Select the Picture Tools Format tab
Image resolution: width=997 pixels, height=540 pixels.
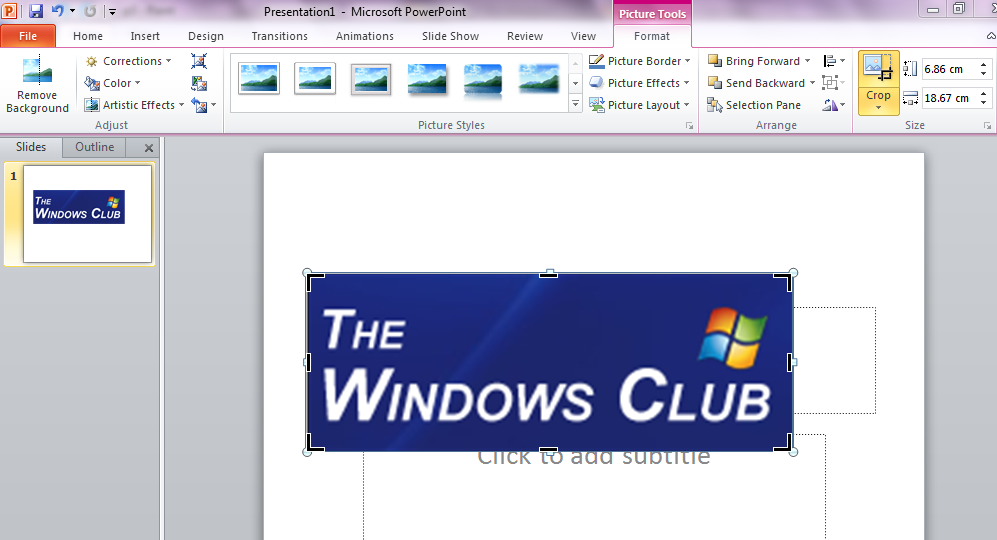pyautogui.click(x=652, y=36)
